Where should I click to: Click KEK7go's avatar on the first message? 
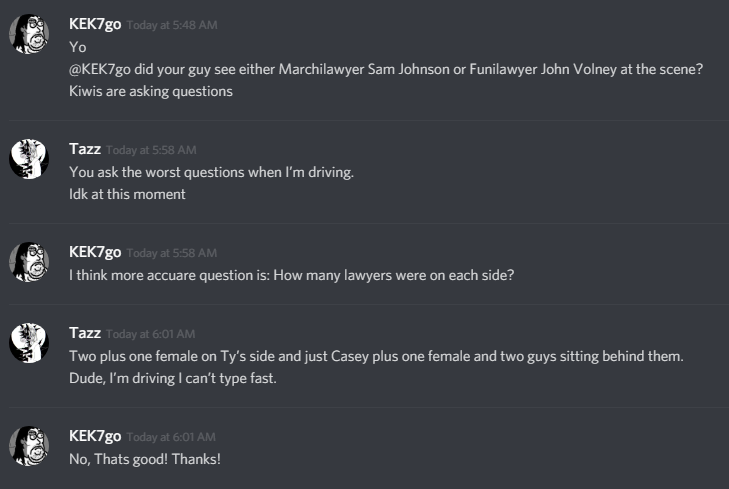(29, 34)
